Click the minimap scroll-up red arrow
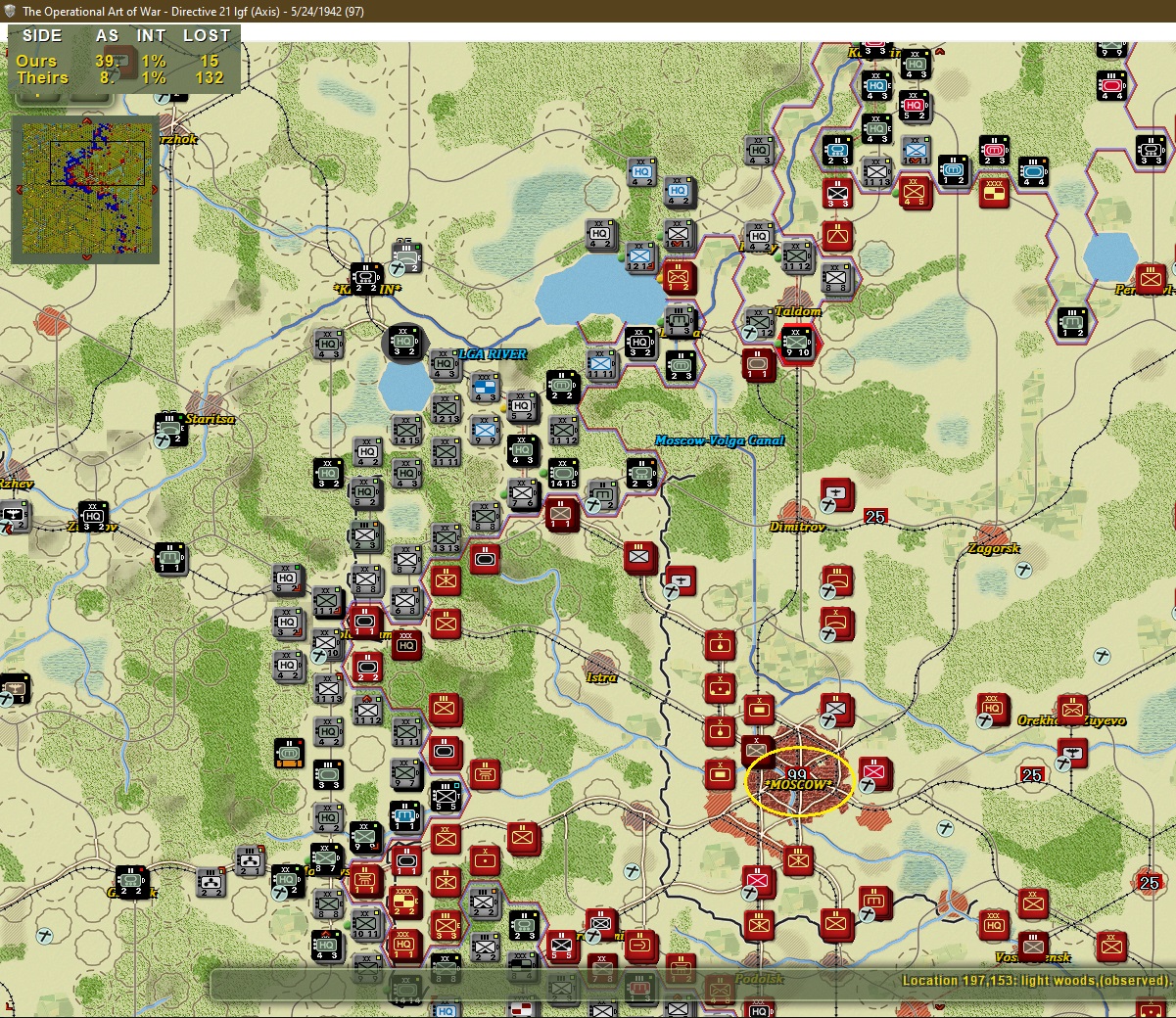The width and height of the screenshot is (1176, 1018). (x=85, y=120)
